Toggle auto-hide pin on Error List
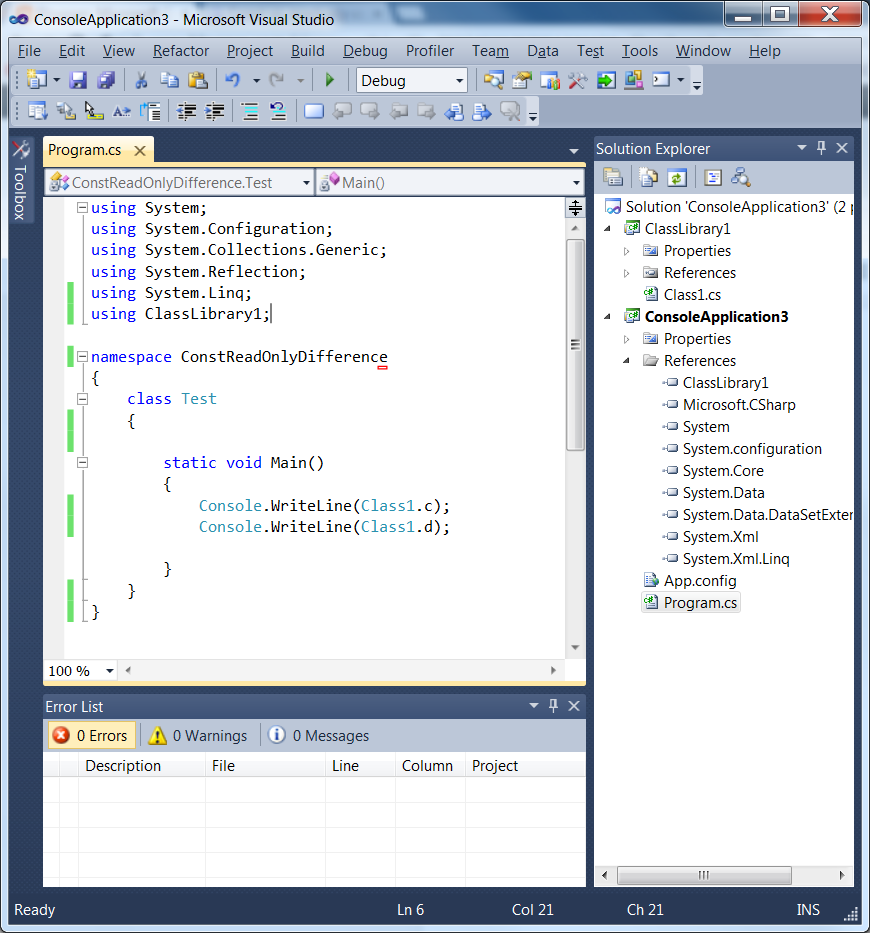 click(x=553, y=706)
